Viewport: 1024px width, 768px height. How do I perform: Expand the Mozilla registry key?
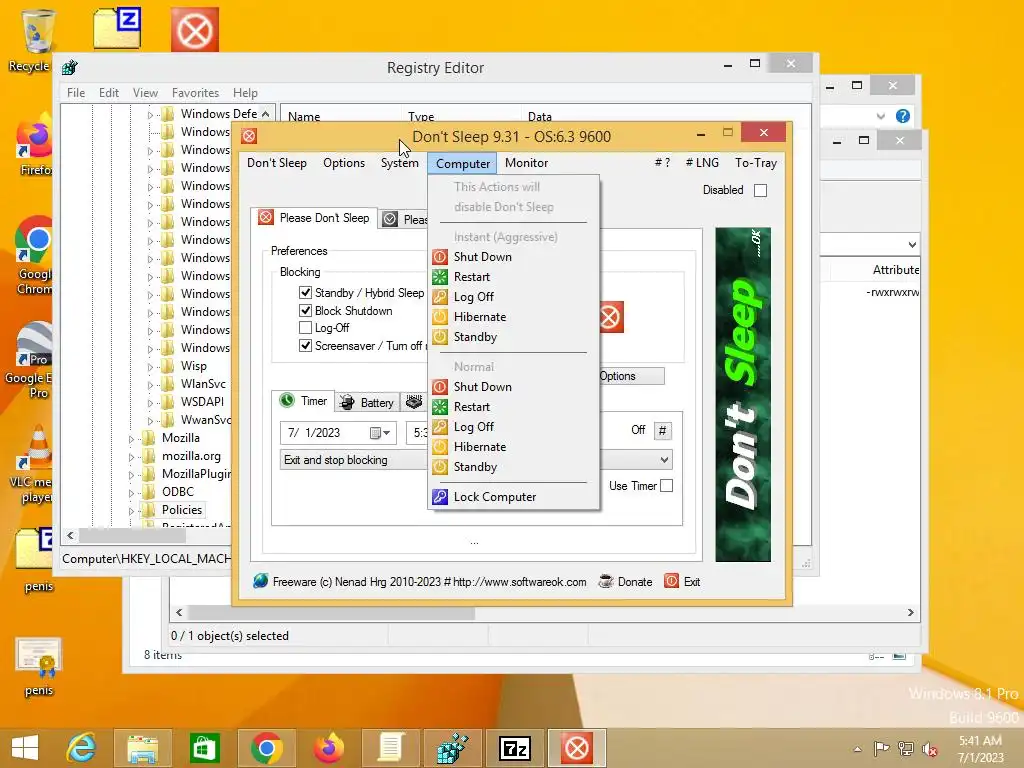(131, 439)
